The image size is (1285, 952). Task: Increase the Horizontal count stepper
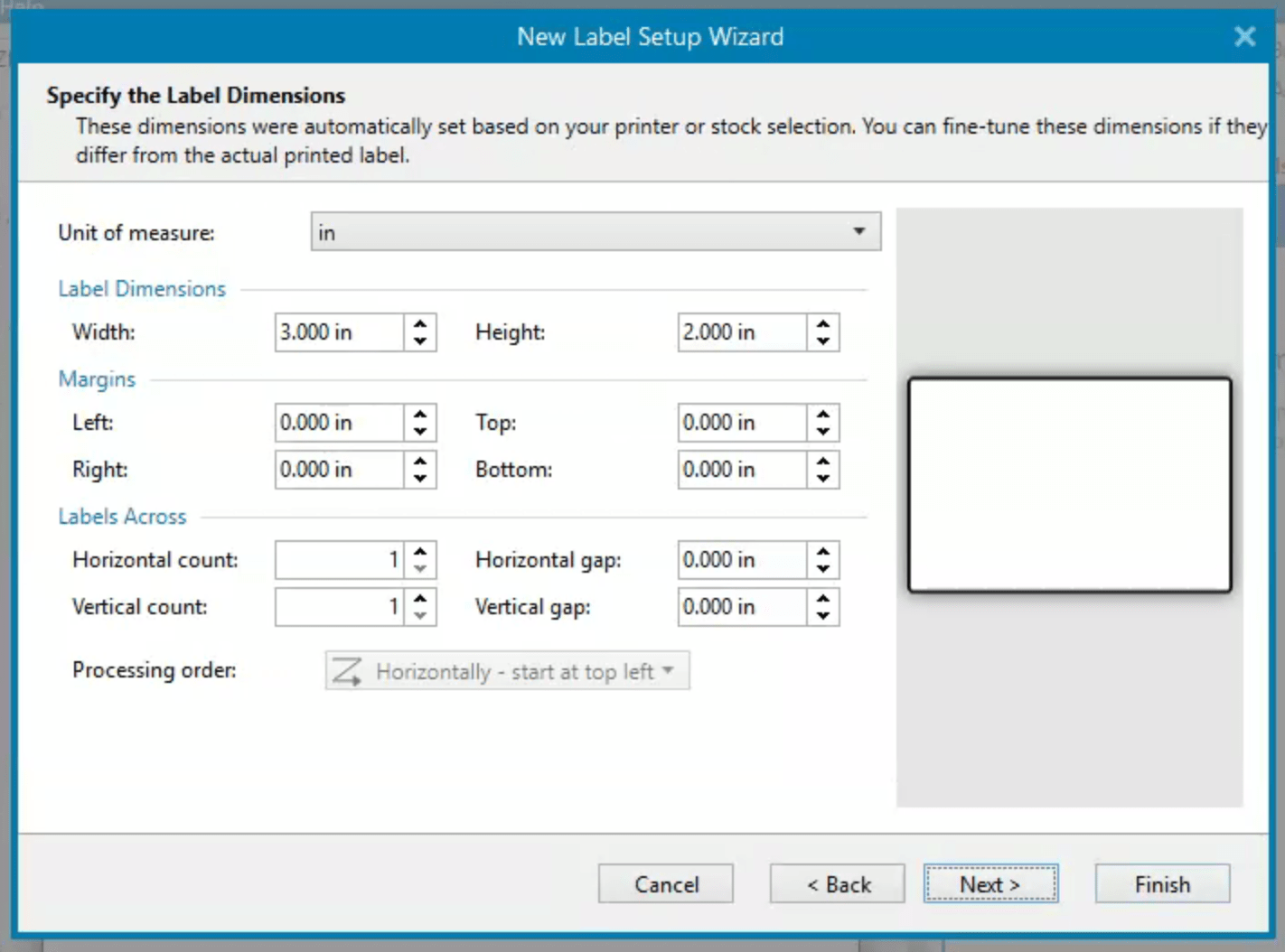click(x=419, y=551)
